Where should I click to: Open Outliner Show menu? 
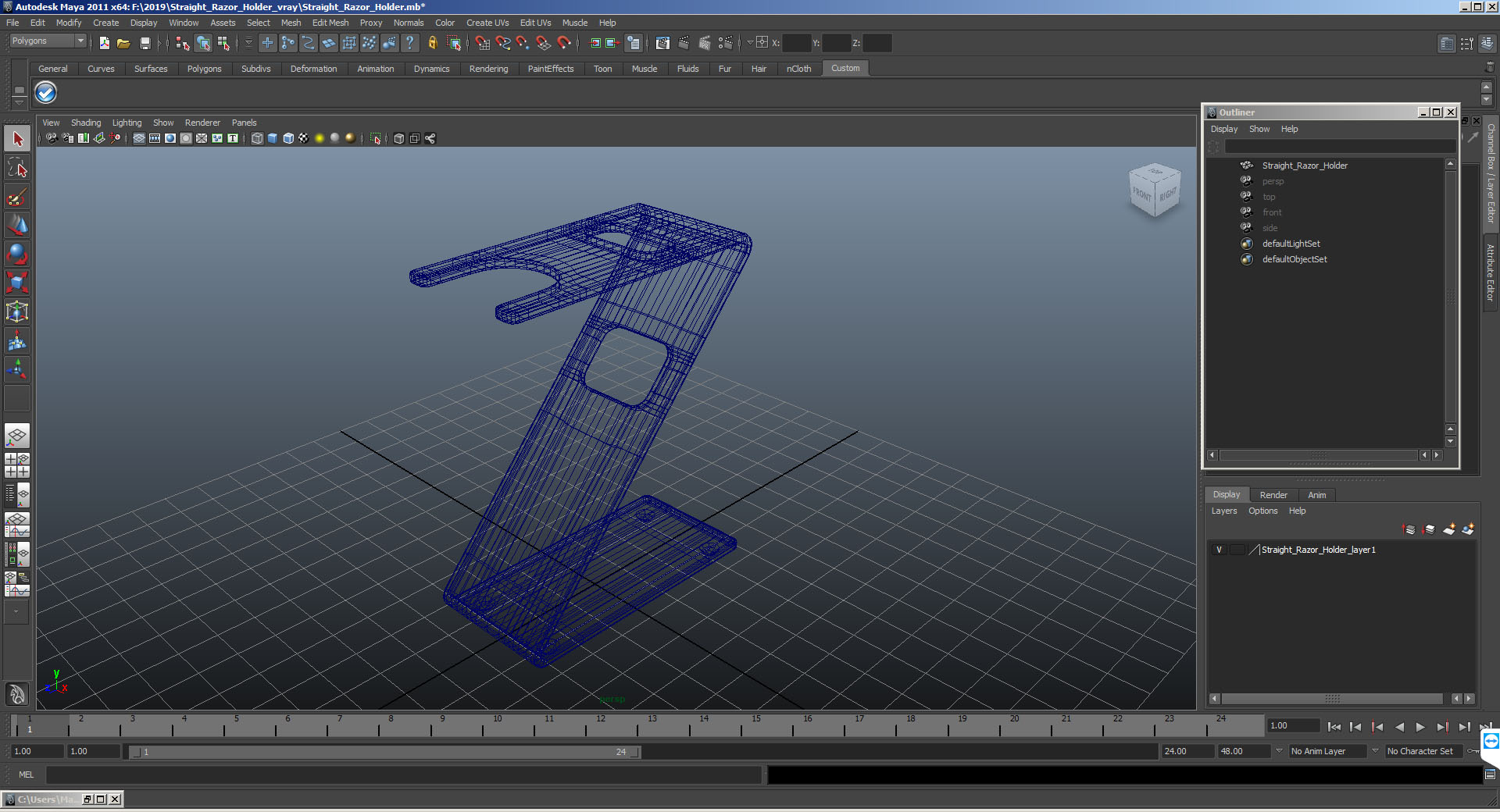pyautogui.click(x=1259, y=129)
